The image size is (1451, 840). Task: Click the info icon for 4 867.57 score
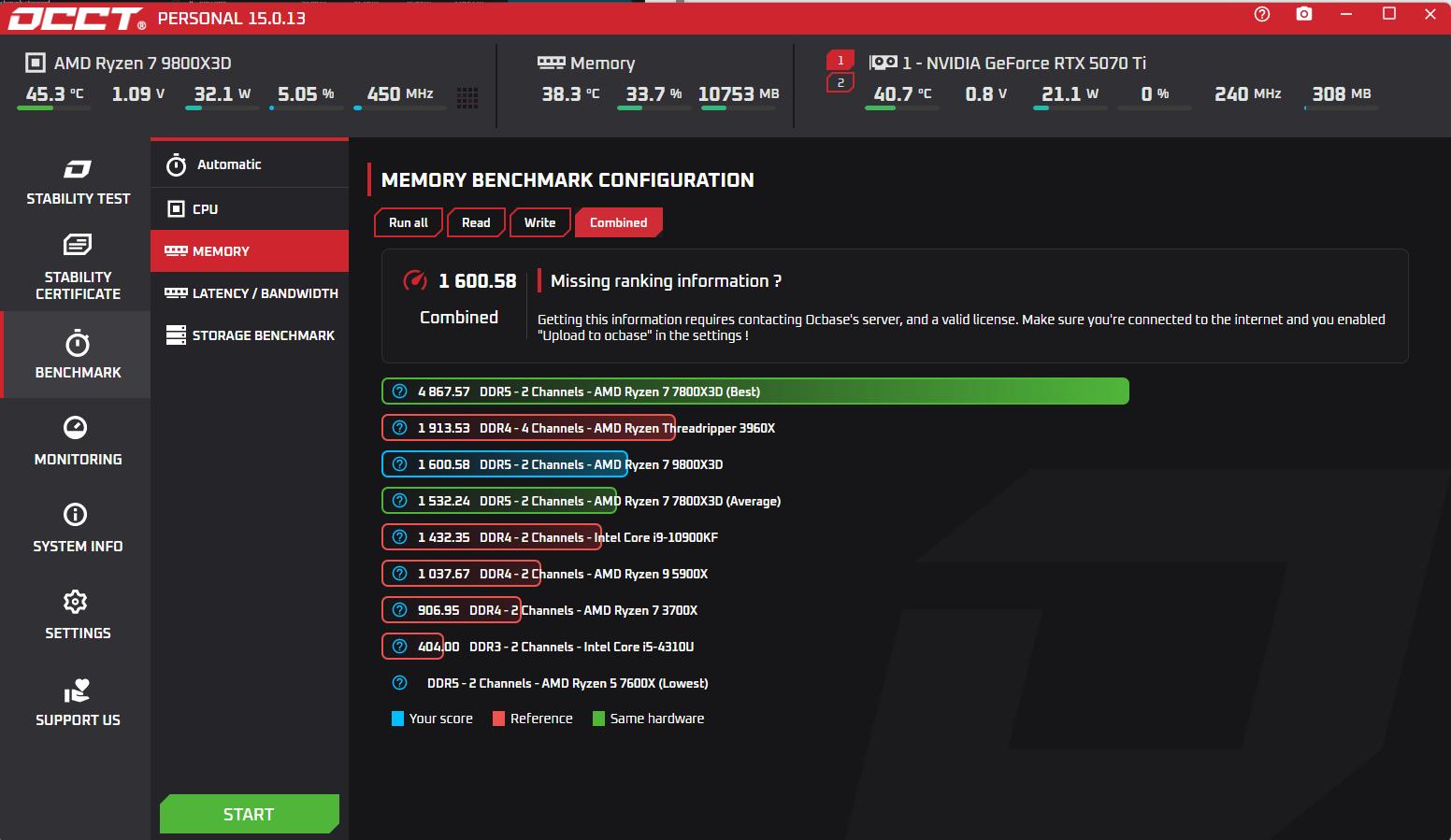(x=400, y=392)
